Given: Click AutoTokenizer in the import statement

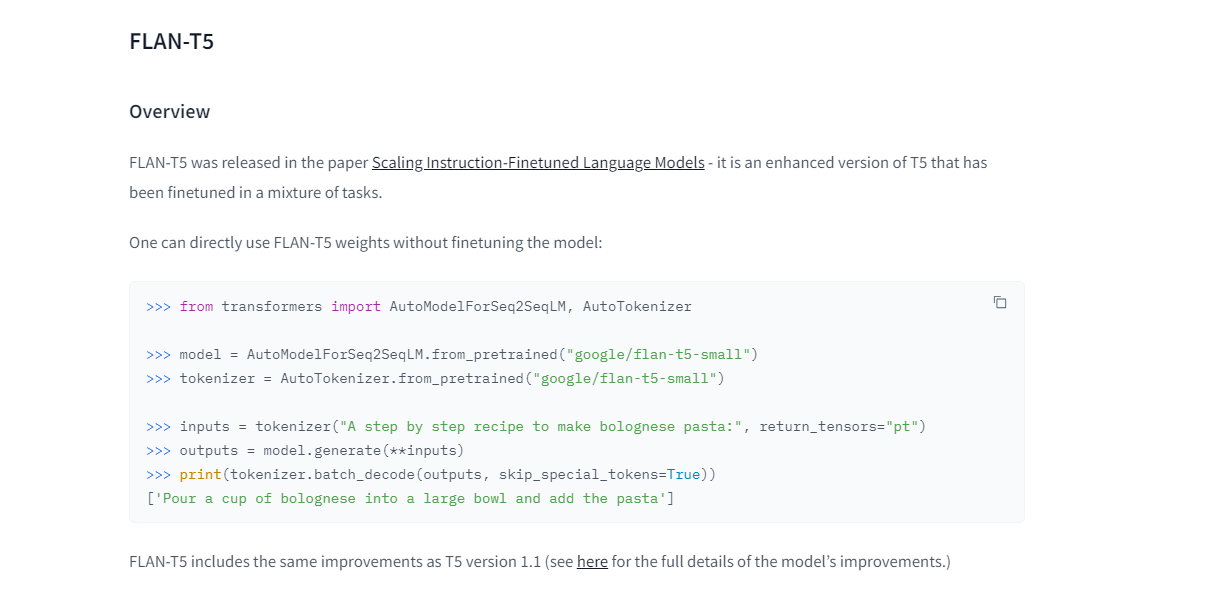Looking at the screenshot, I should [x=637, y=306].
